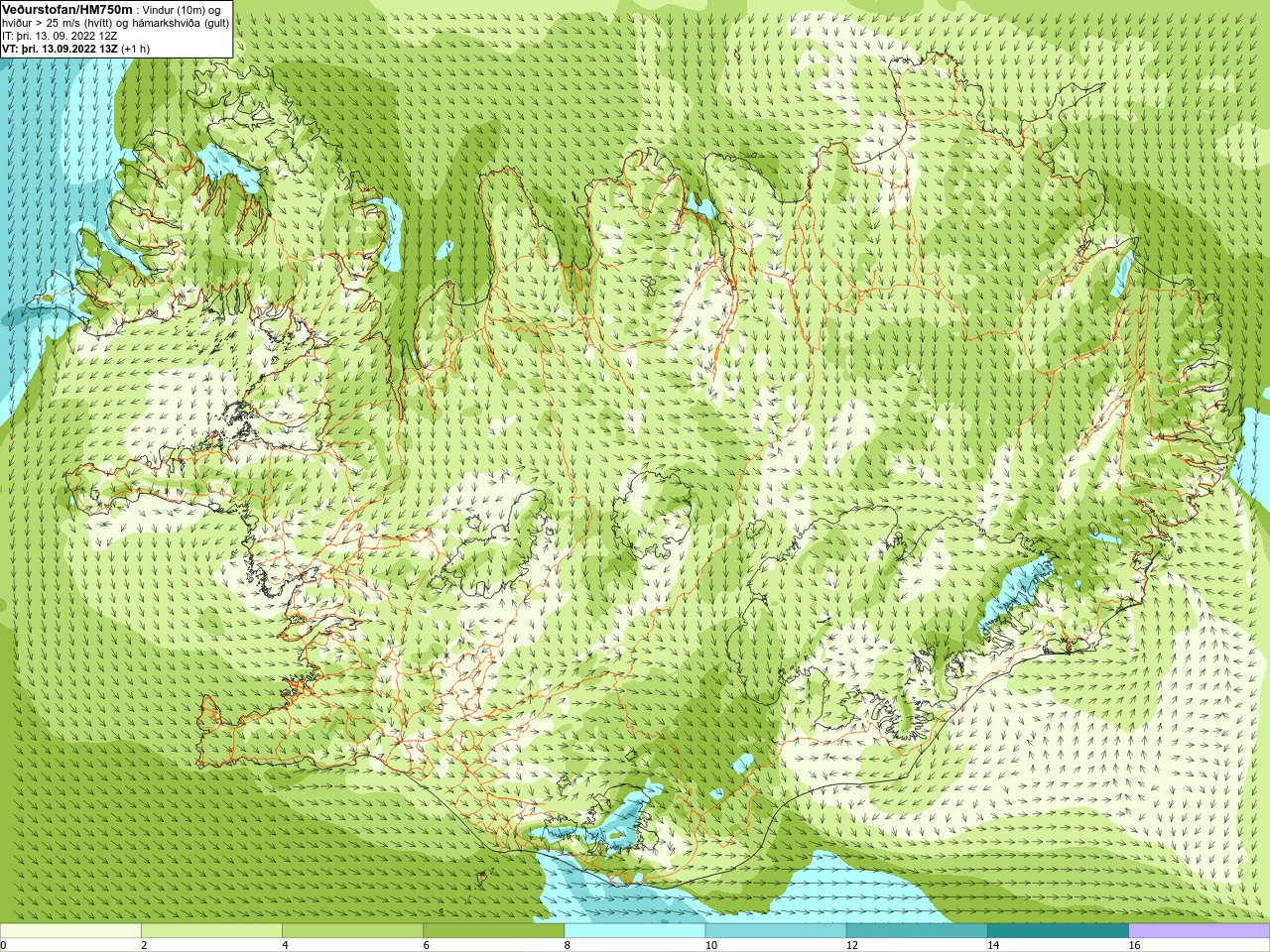
Task: Select the light cyan 8–10 m/s legend swatch
Action: click(635, 931)
